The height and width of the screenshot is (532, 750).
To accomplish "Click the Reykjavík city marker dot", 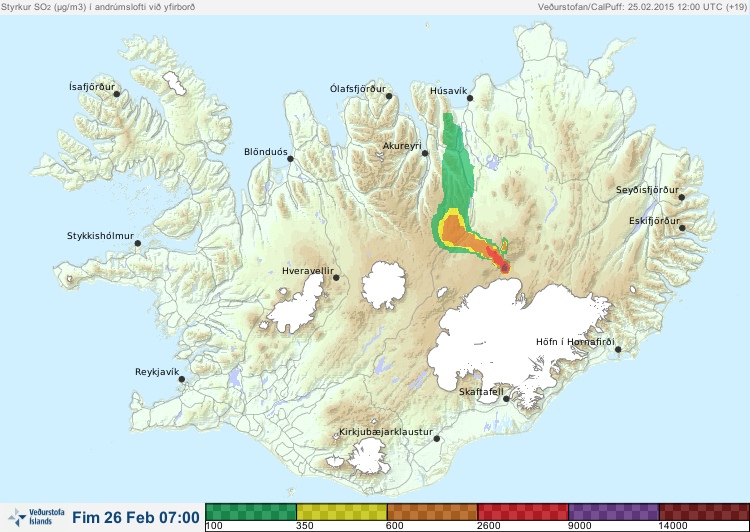I will (182, 379).
